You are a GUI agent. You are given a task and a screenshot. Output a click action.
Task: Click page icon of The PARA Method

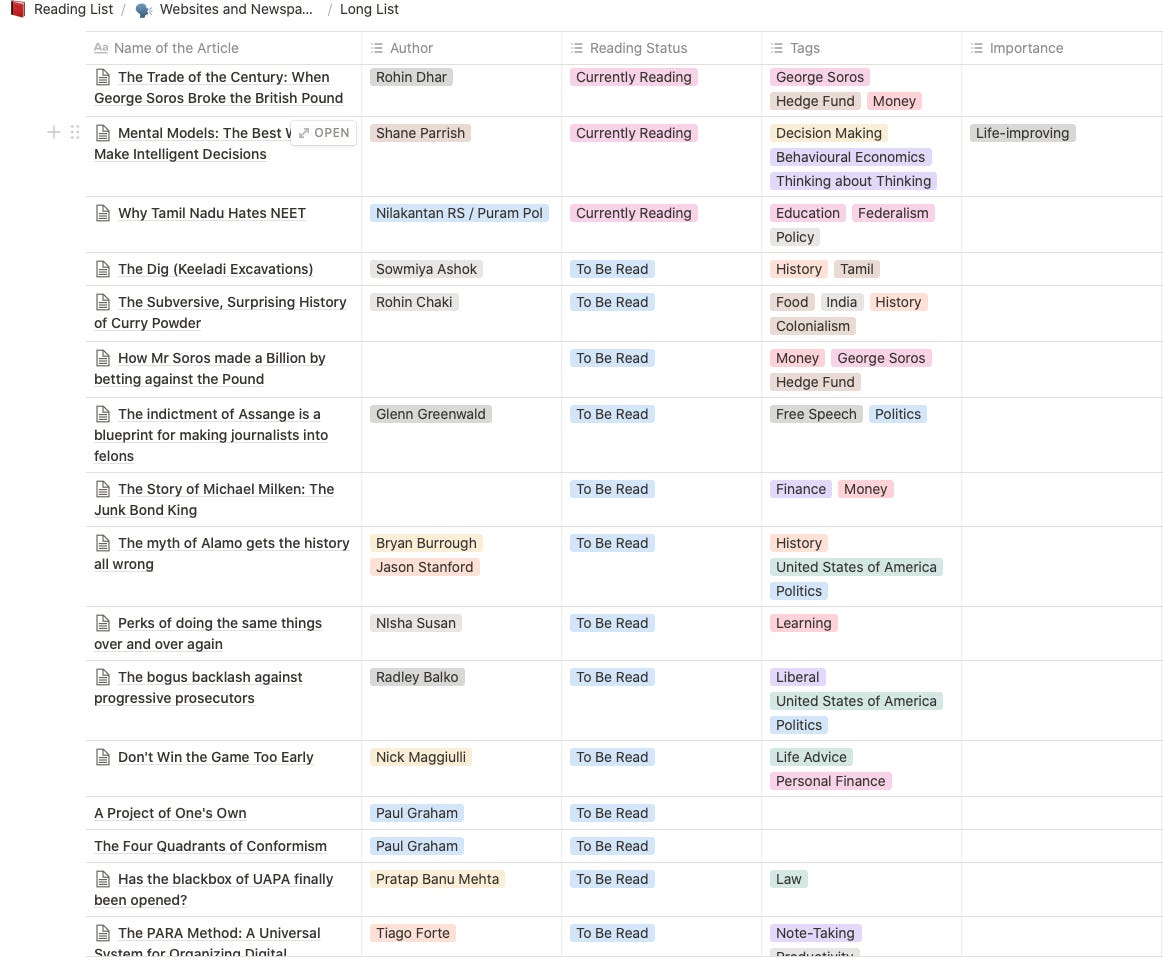103,933
